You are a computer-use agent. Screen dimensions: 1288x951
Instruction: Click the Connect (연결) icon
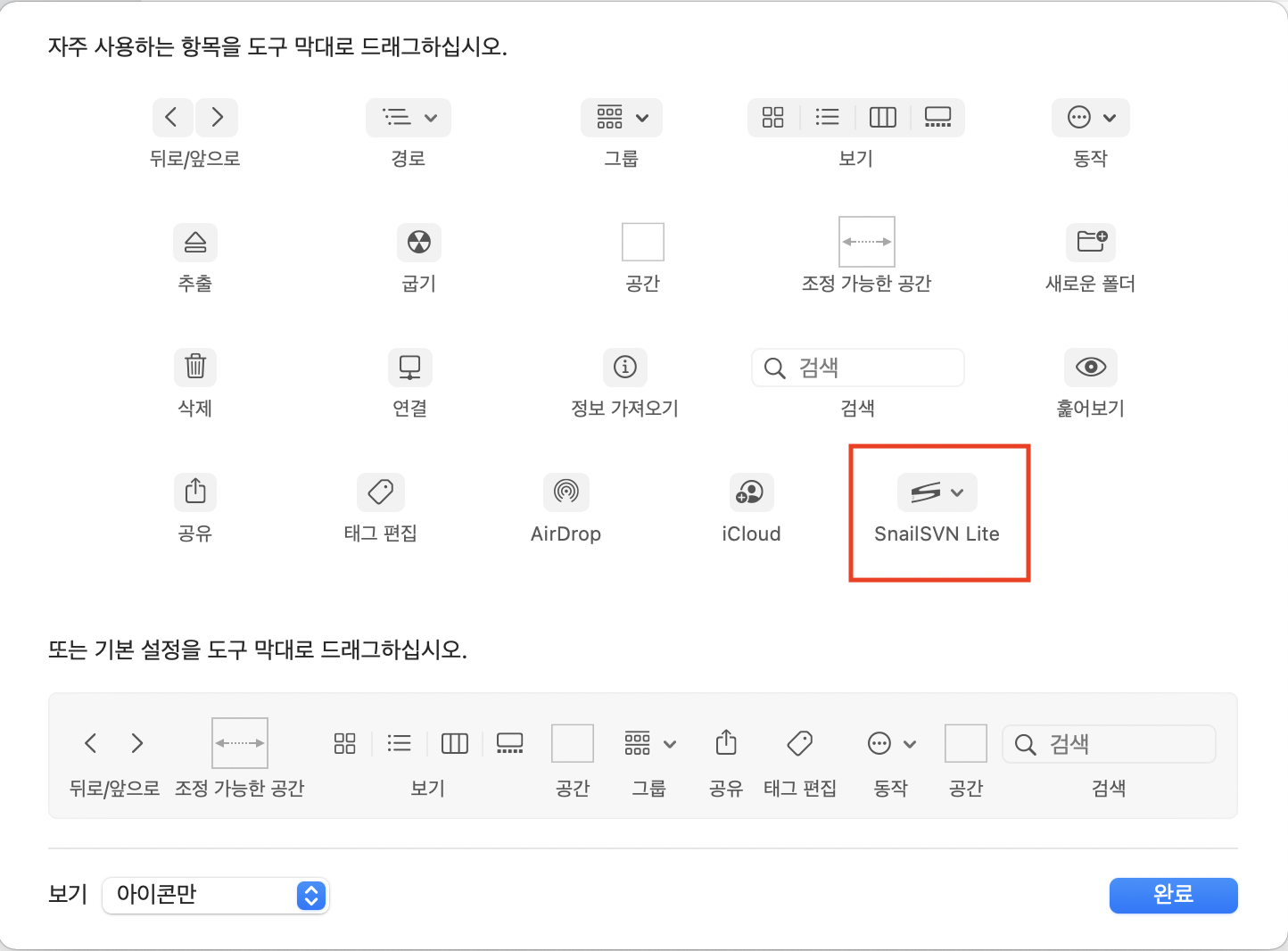click(x=410, y=367)
